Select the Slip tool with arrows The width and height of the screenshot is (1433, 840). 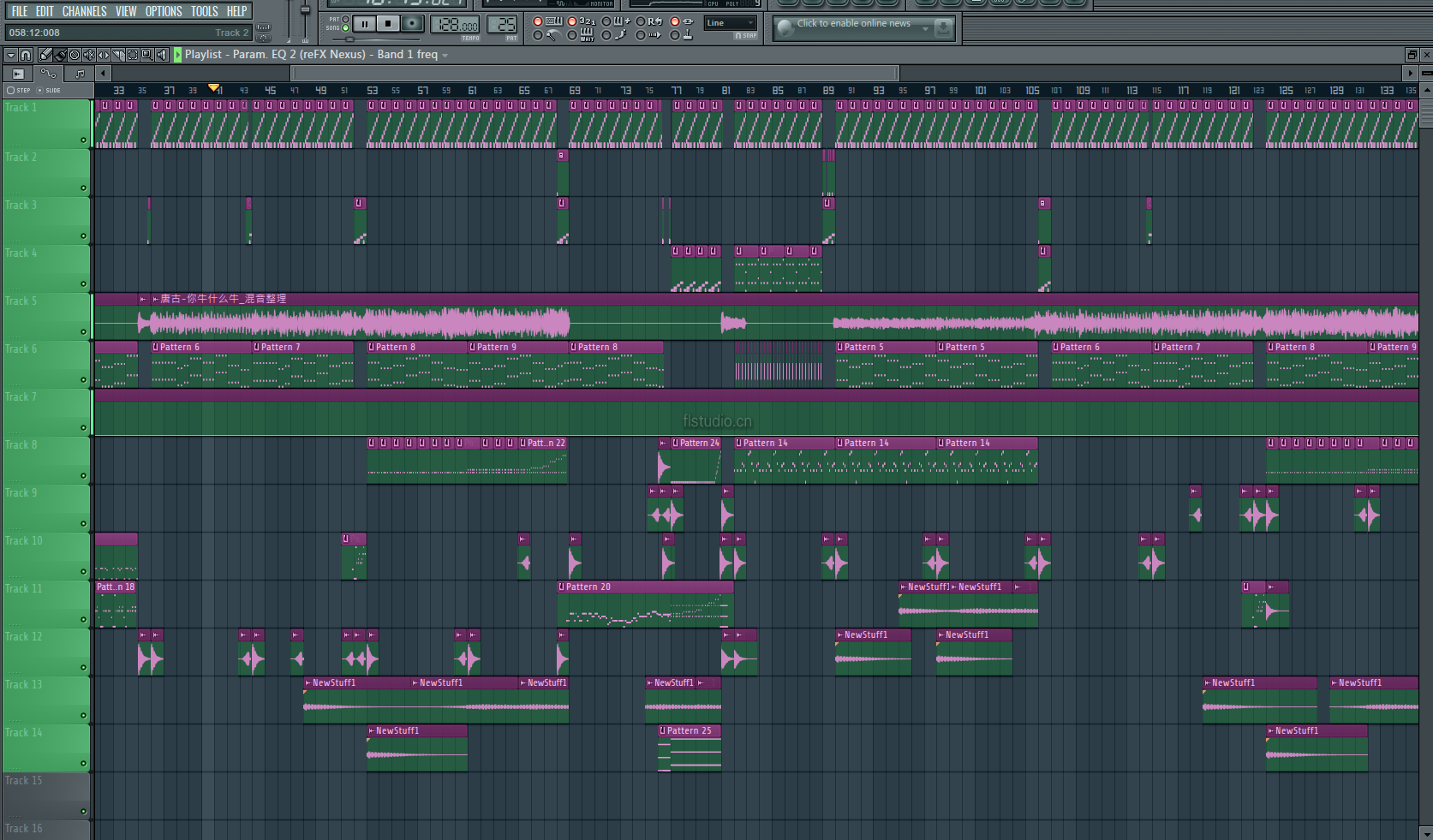pos(104,55)
